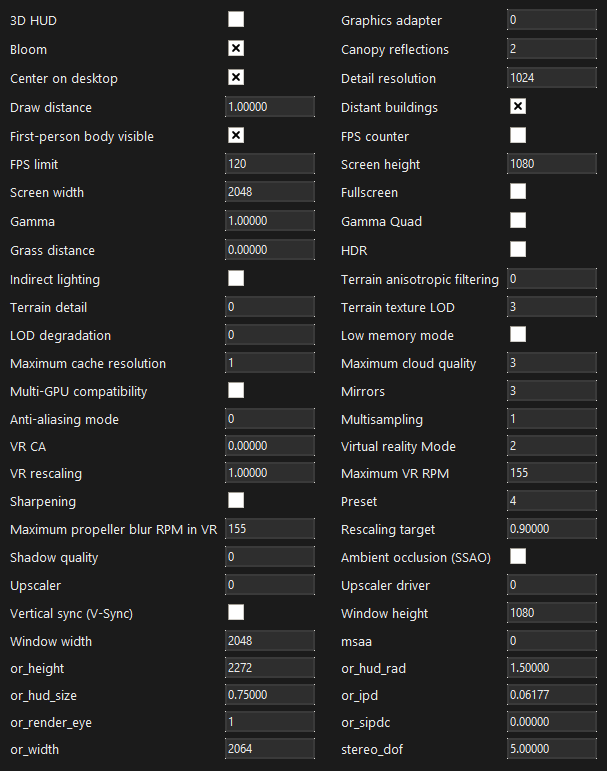Click the Draw distance value field
The height and width of the screenshot is (771, 607).
270,107
